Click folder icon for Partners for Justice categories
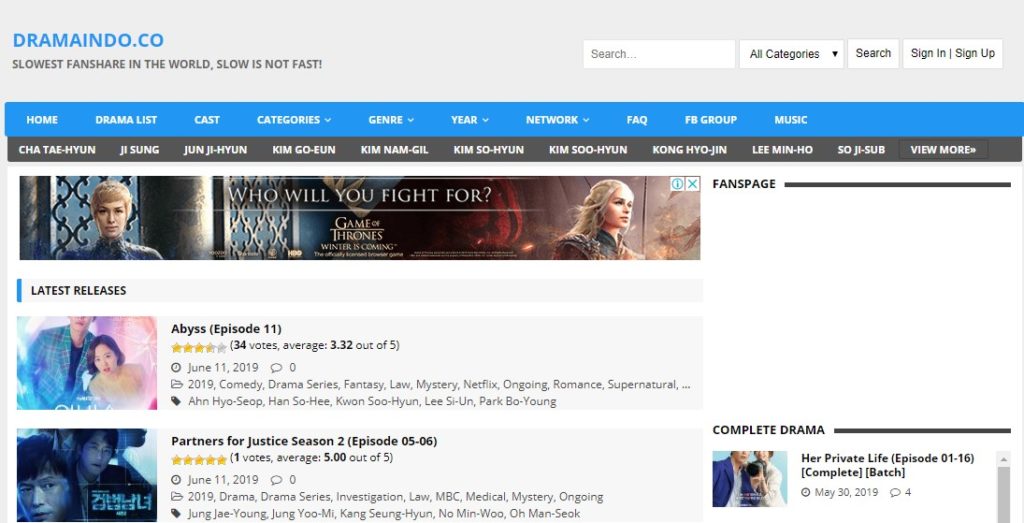The height and width of the screenshot is (523, 1024). [x=176, y=497]
